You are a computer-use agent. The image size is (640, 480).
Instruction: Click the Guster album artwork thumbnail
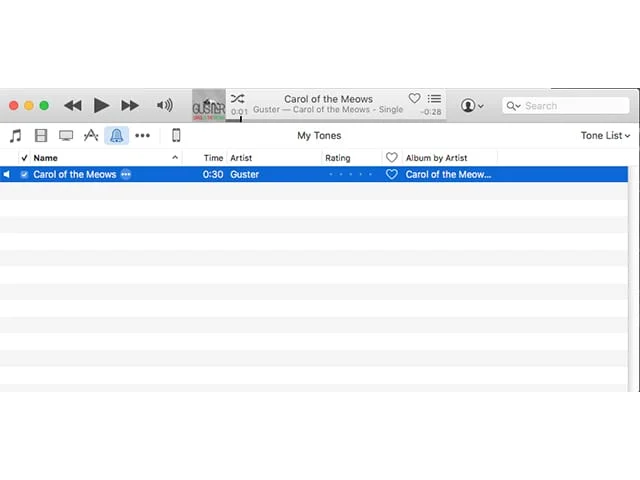click(209, 105)
